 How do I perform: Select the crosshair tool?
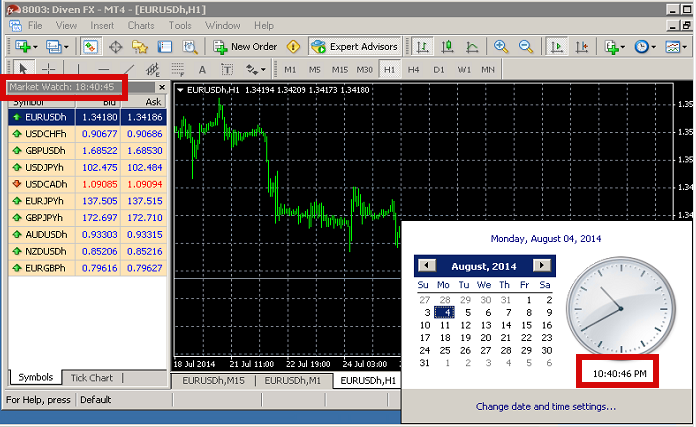[x=48, y=69]
